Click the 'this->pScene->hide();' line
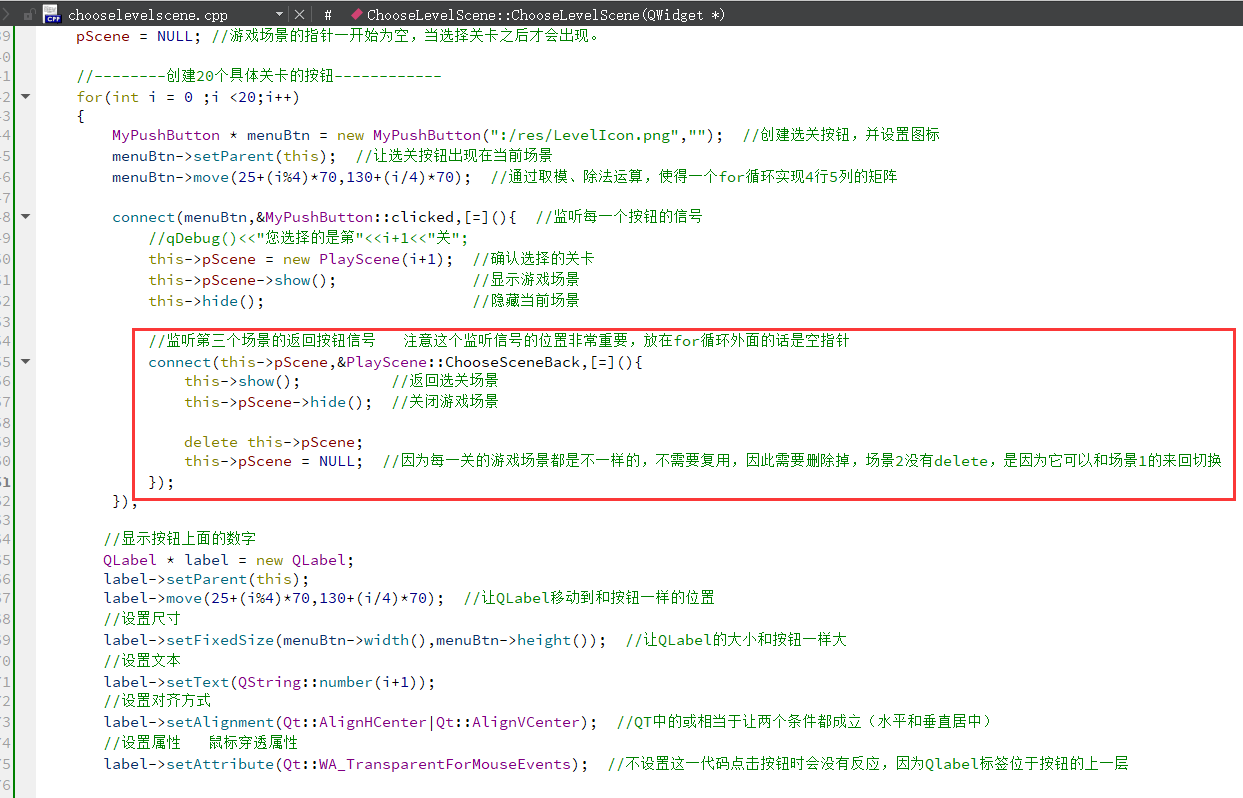 pos(341,402)
